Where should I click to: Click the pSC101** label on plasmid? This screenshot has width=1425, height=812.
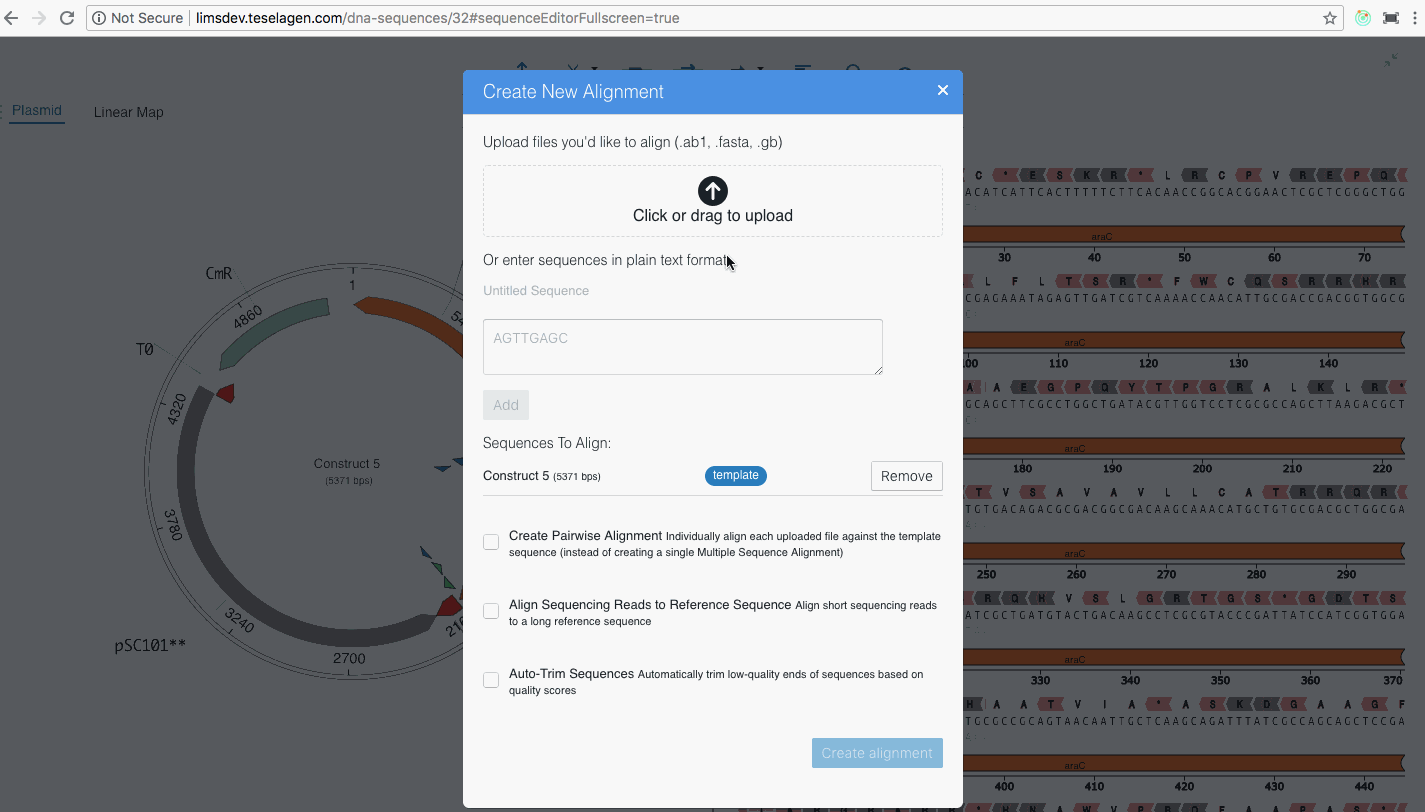click(151, 646)
